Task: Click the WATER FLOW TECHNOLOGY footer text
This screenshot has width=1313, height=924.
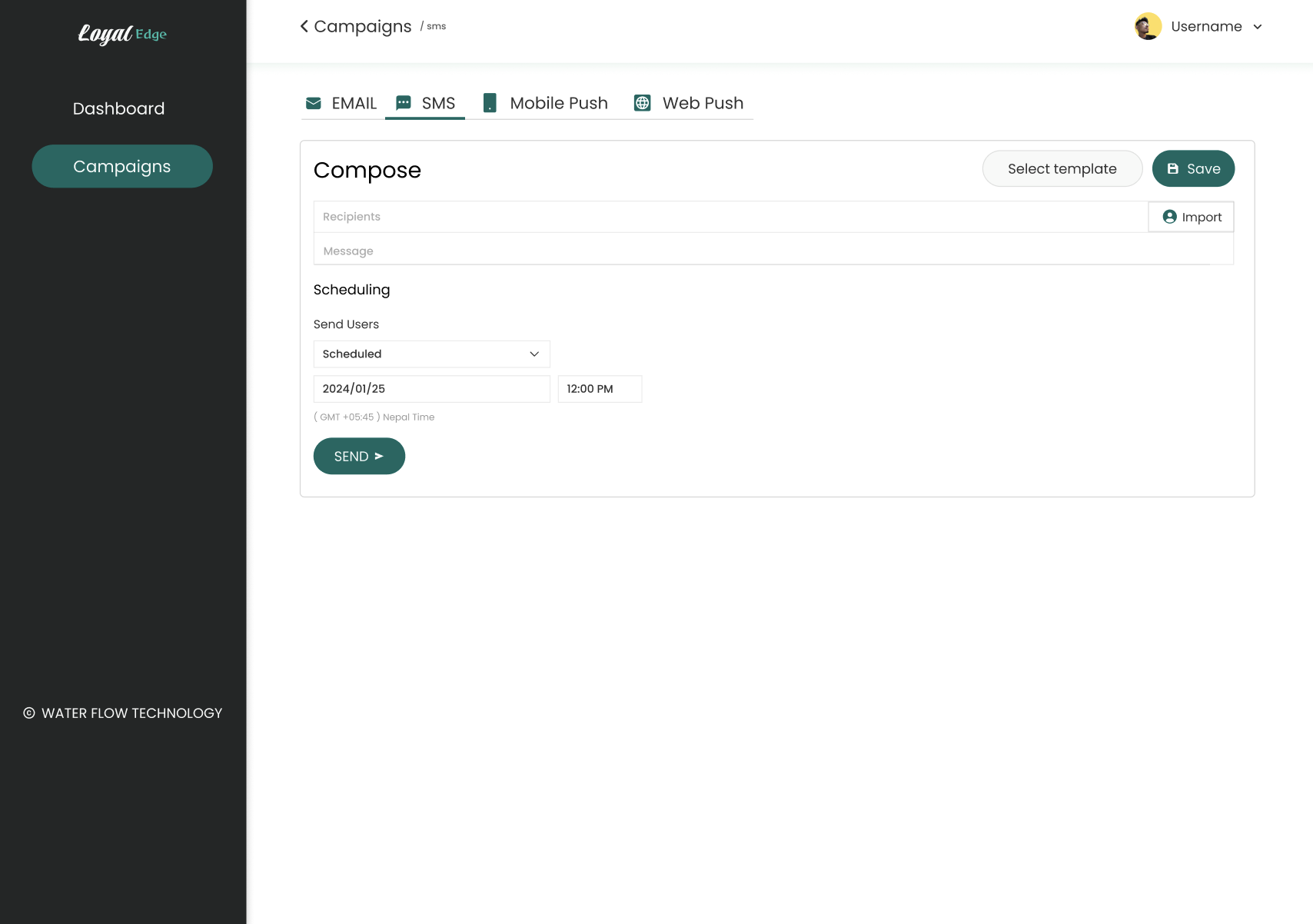Action: 132,713
